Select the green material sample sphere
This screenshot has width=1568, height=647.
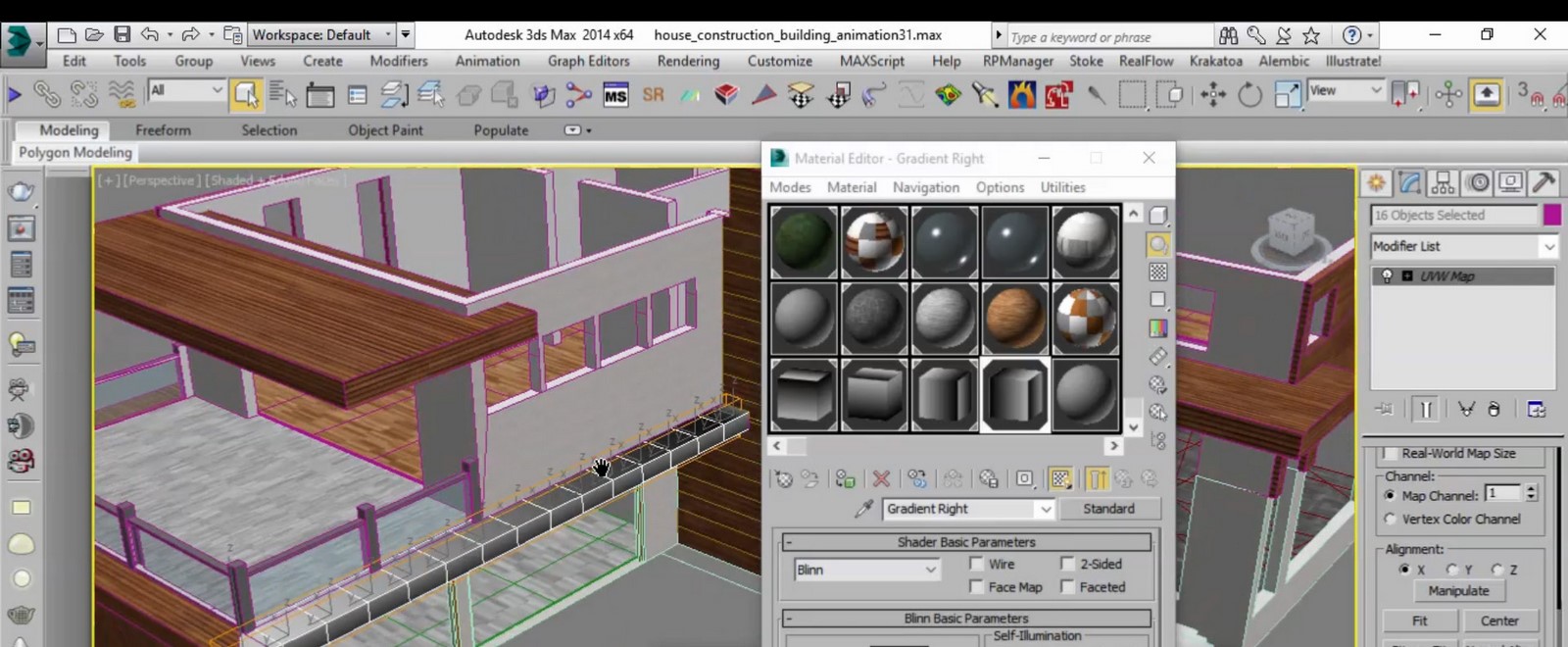pyautogui.click(x=804, y=241)
